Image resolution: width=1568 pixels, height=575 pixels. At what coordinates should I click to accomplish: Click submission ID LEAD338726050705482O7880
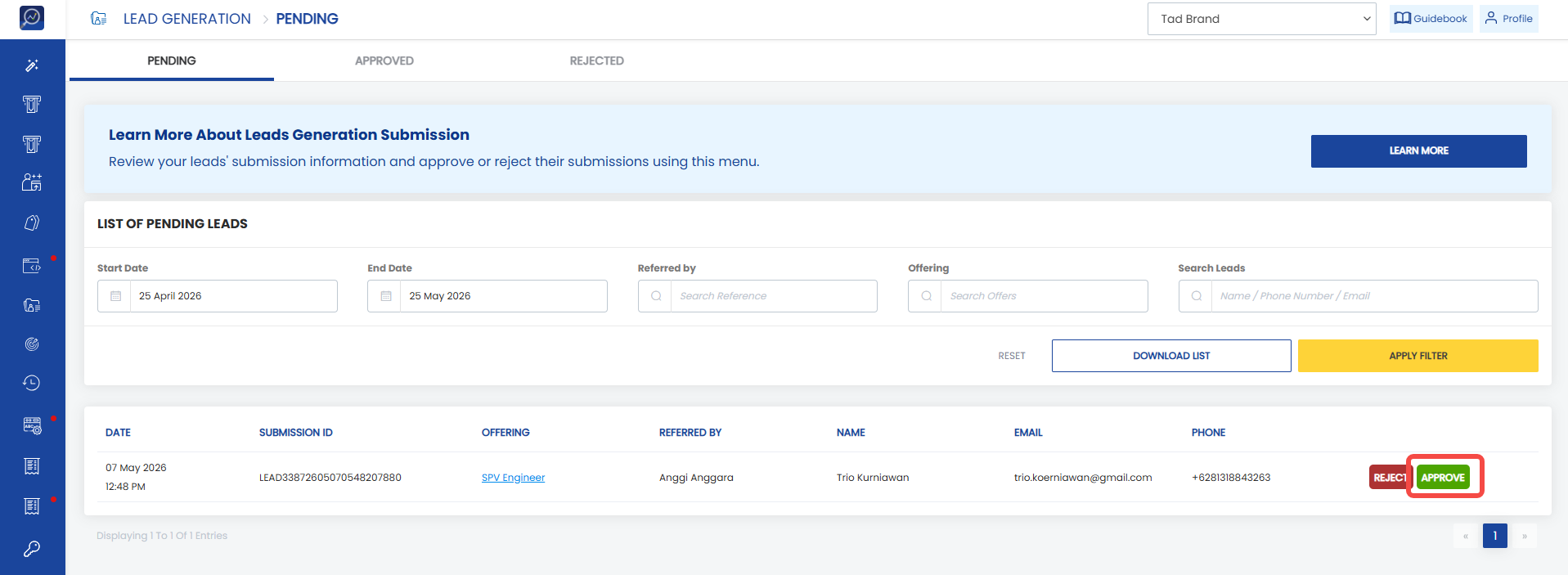click(x=330, y=478)
